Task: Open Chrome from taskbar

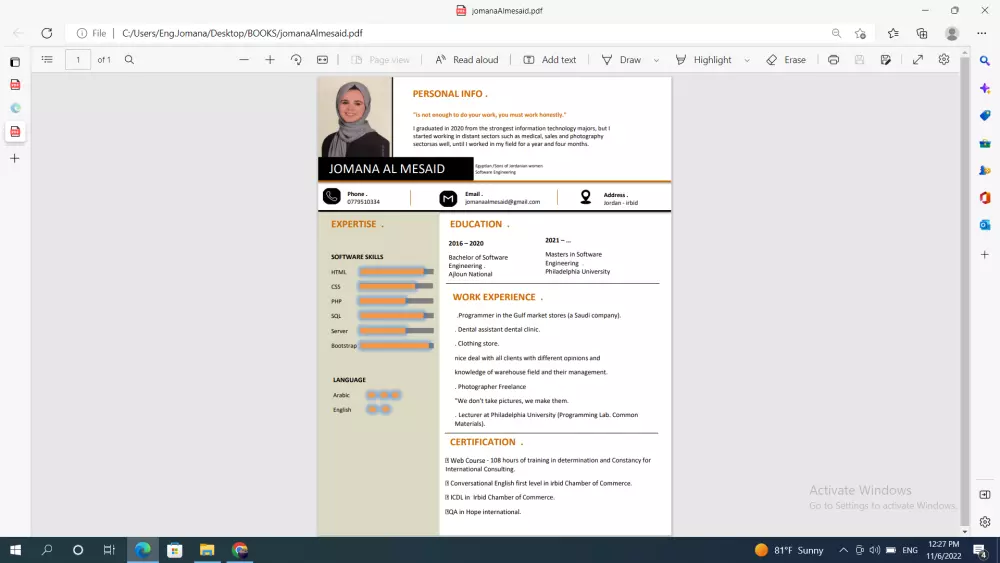Action: pyautogui.click(x=240, y=550)
